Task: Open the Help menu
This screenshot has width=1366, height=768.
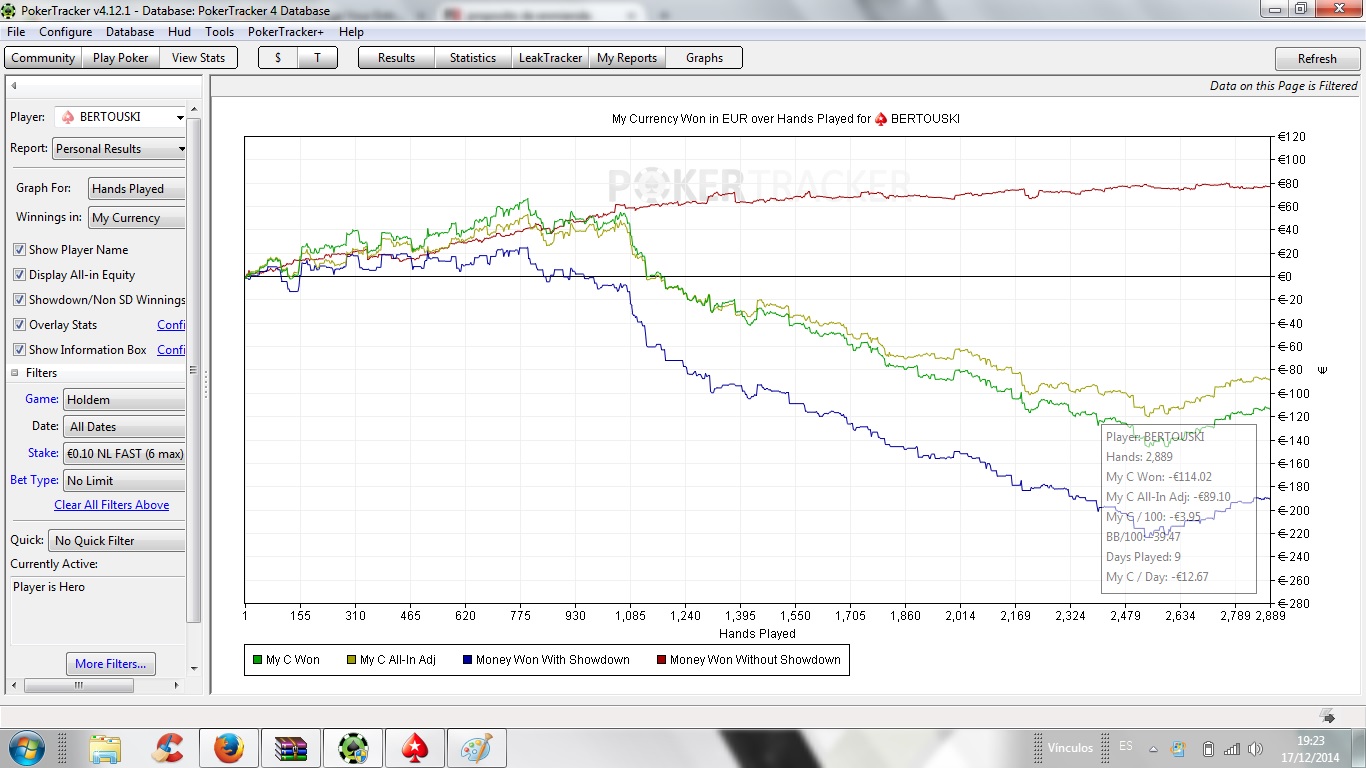Action: coord(352,32)
